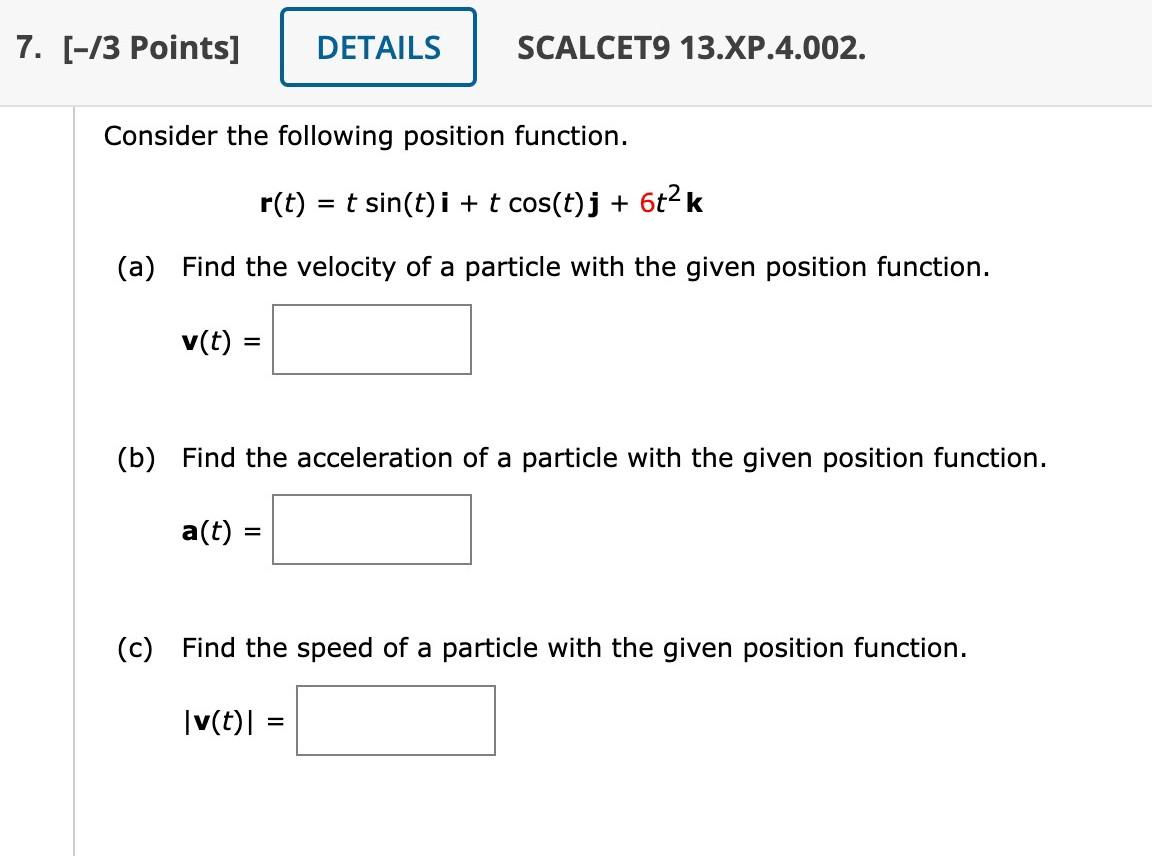Click part (c) label
The height and width of the screenshot is (856, 1152).
(x=137, y=648)
